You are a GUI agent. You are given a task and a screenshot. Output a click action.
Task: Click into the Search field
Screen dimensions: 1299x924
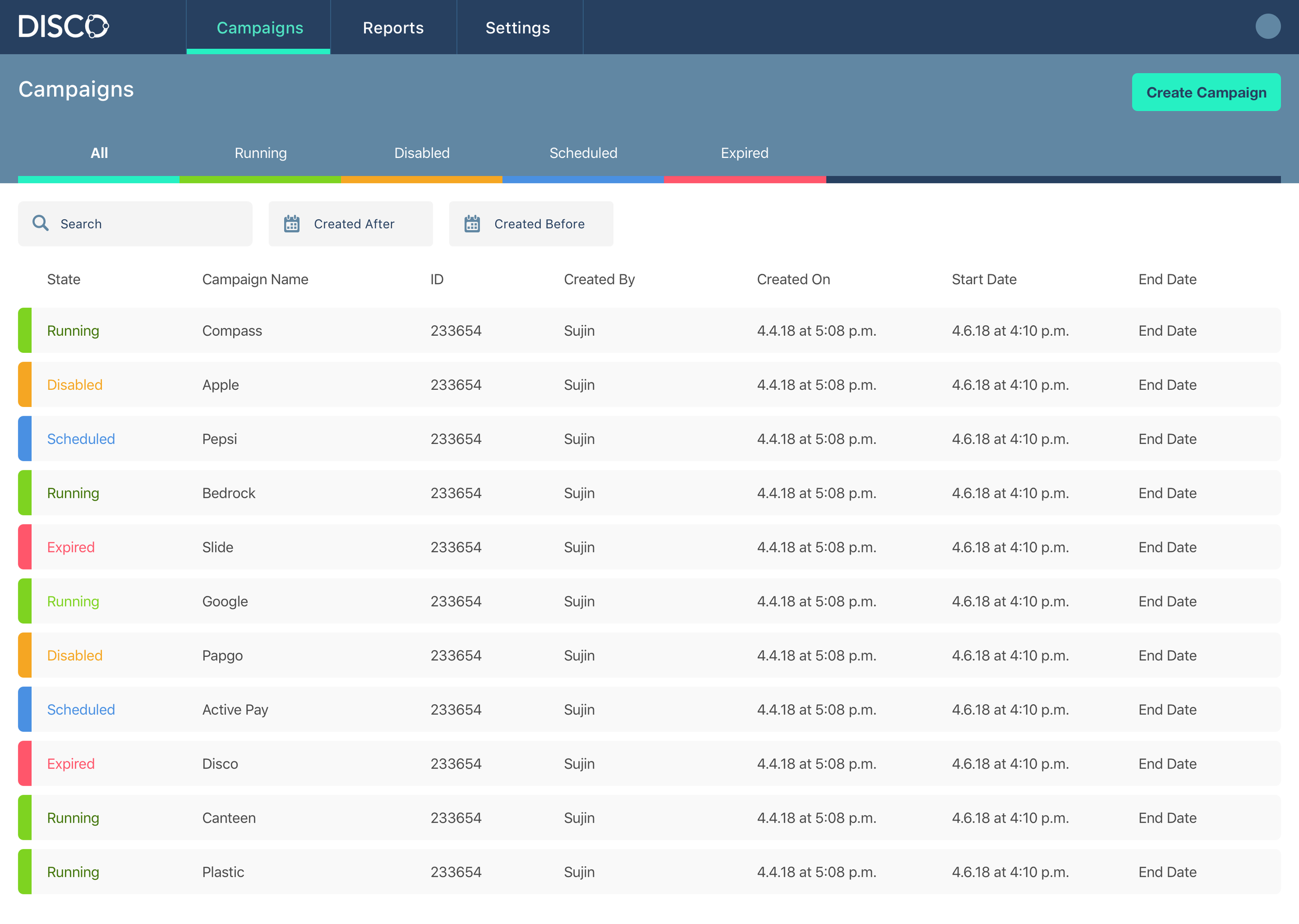(x=148, y=223)
